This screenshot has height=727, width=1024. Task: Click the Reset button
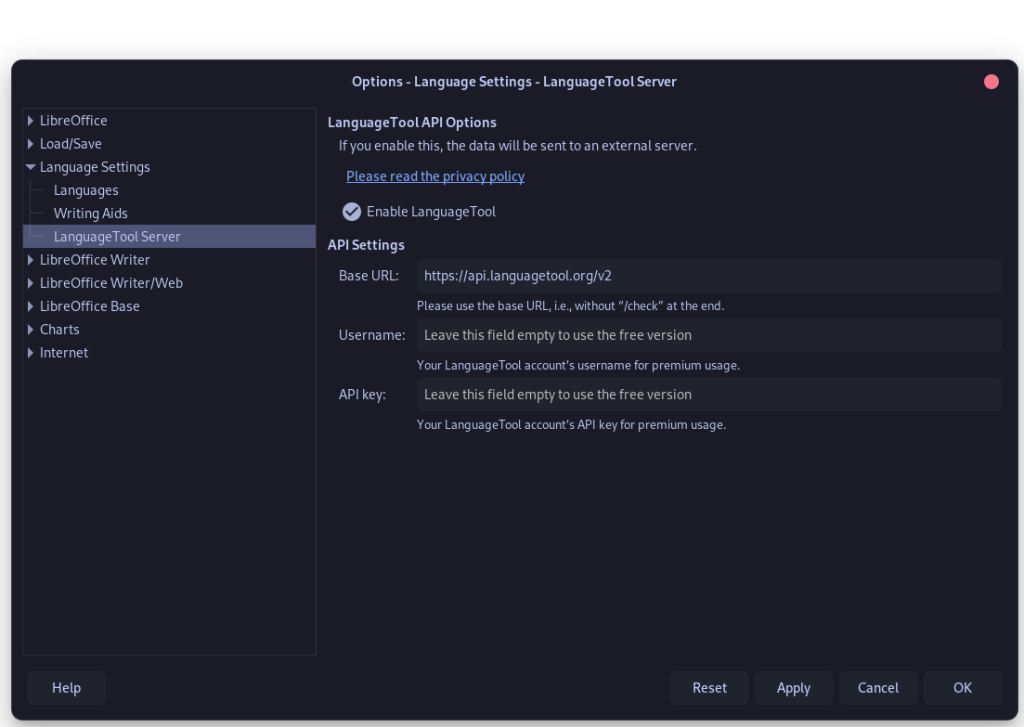(709, 688)
